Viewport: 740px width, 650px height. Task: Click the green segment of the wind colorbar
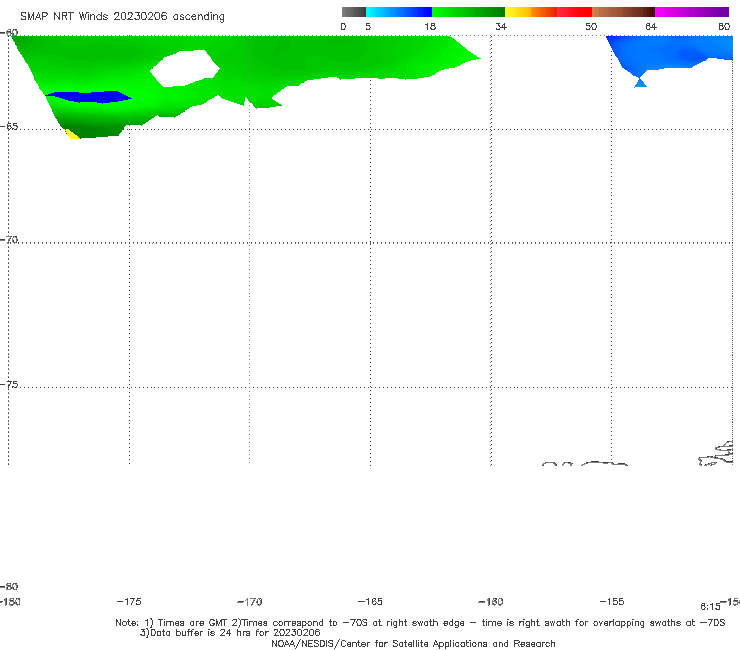pyautogui.click(x=468, y=12)
